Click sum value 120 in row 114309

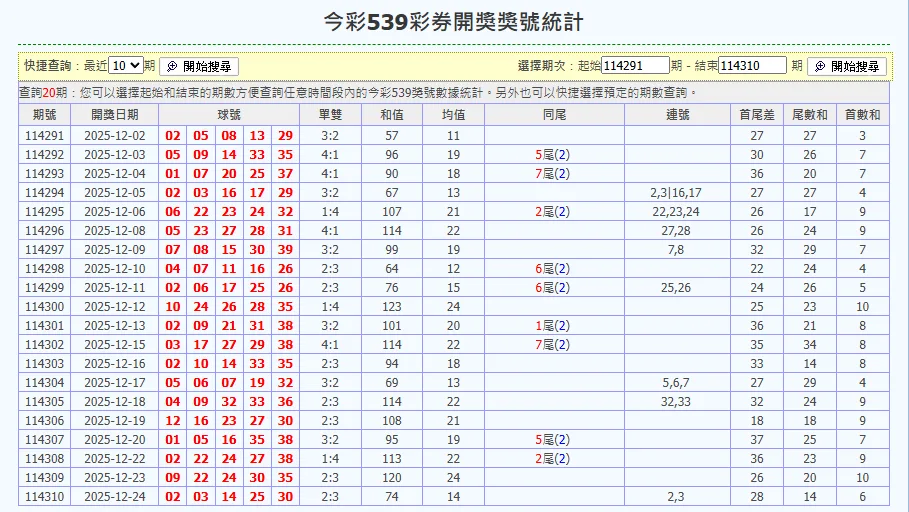click(392, 478)
